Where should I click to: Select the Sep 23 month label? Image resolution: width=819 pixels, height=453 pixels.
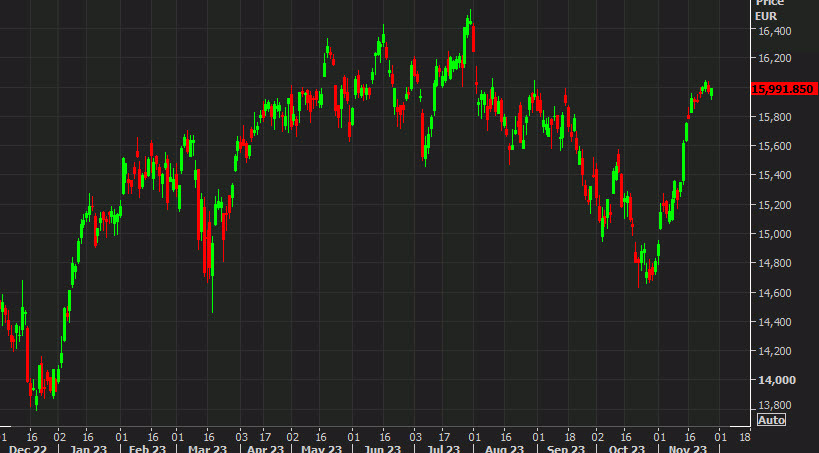pyautogui.click(x=566, y=448)
